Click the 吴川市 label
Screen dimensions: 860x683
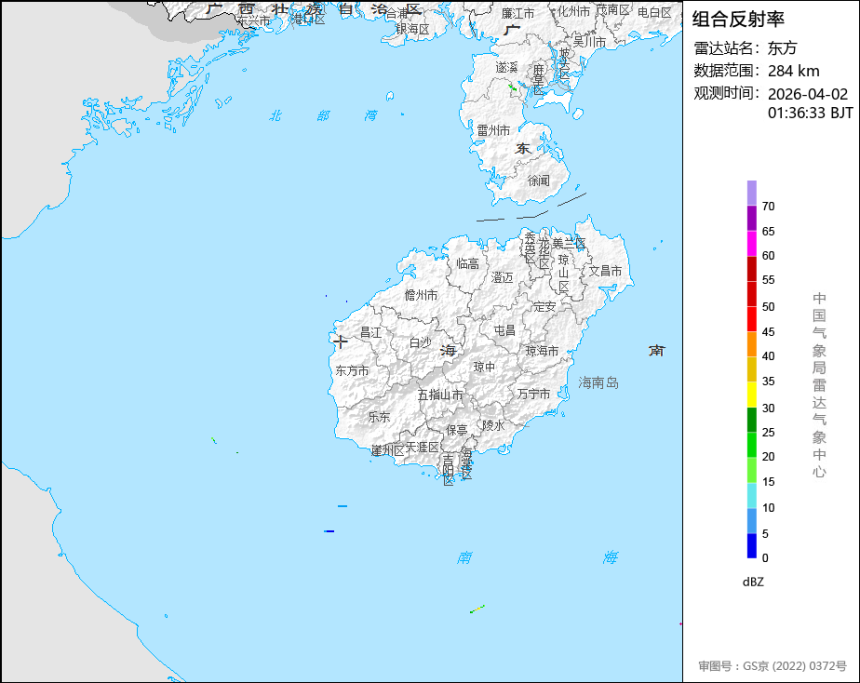point(590,42)
